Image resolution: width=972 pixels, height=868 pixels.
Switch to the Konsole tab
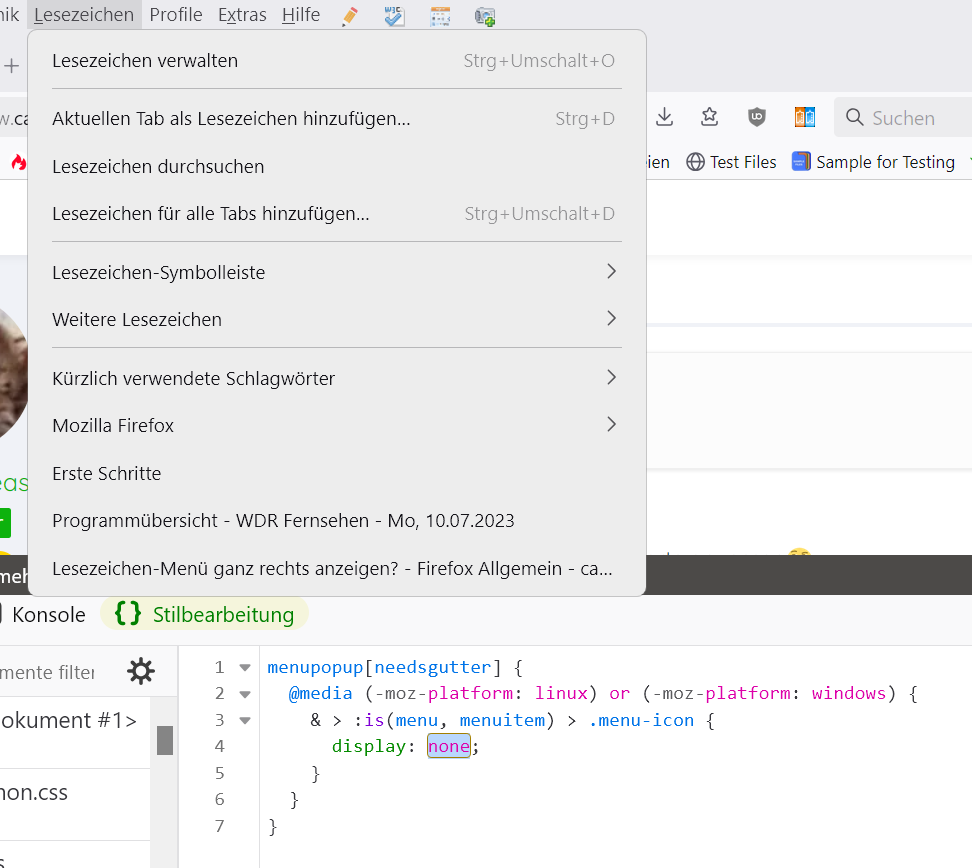pos(48,614)
